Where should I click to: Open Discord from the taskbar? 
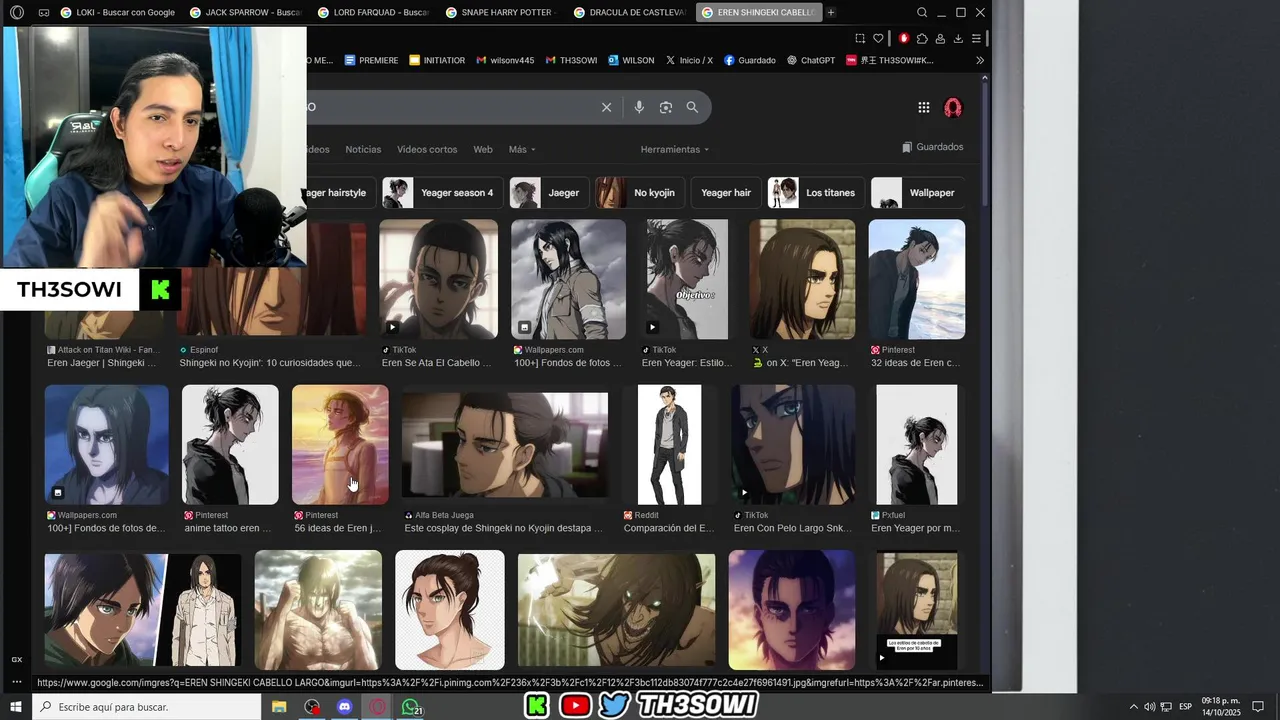coord(345,707)
